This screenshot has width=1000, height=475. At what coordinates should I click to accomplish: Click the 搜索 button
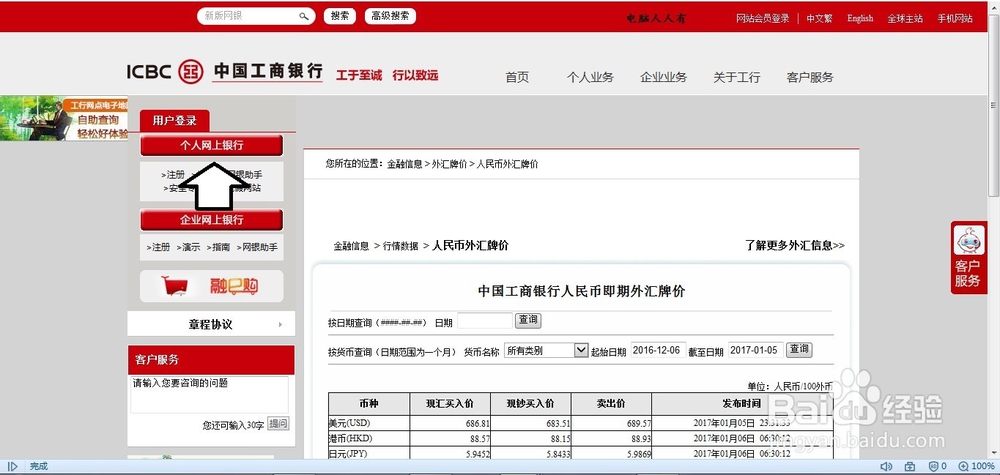[x=340, y=17]
